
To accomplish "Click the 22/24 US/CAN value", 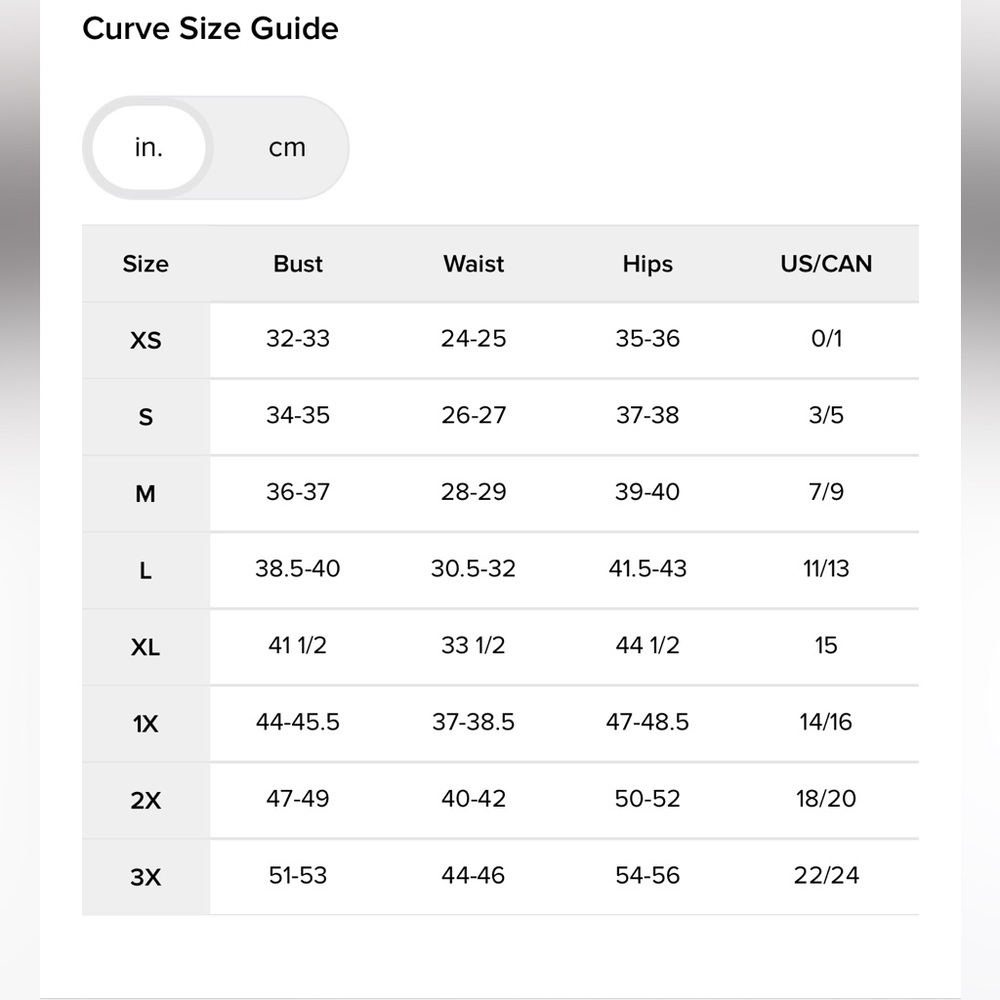I will [826, 875].
